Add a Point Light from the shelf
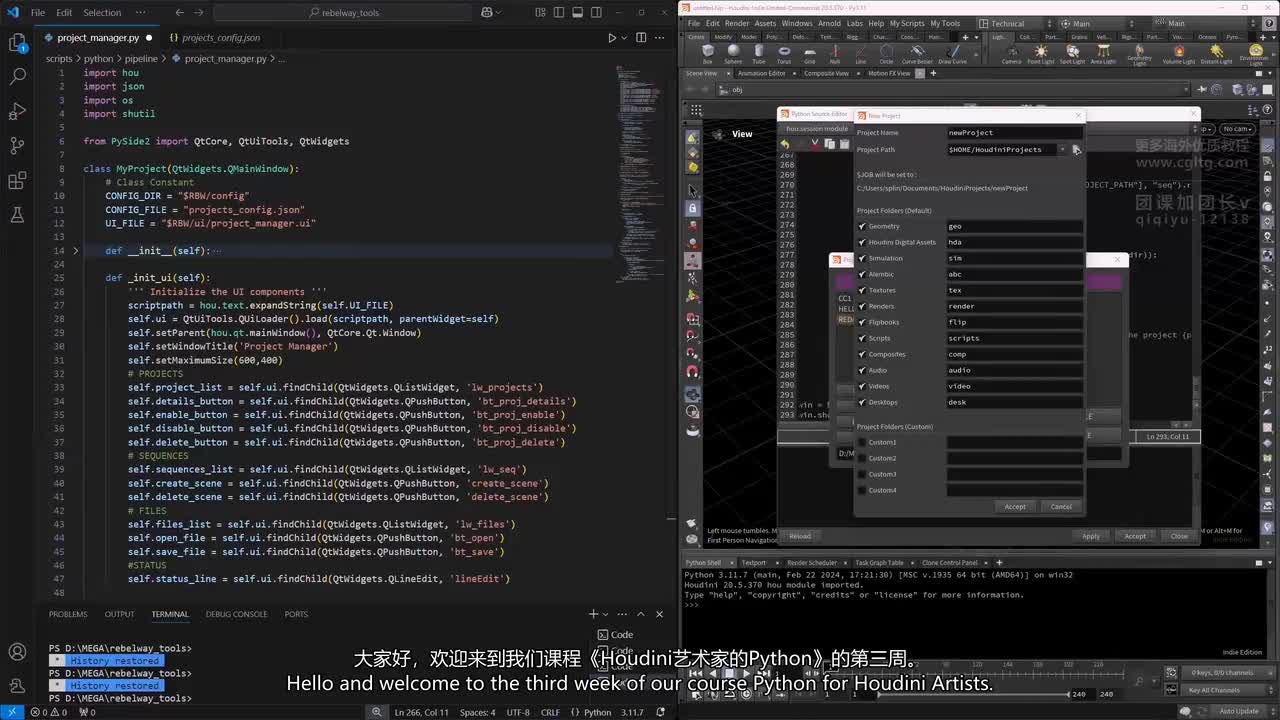This screenshot has height=720, width=1280. [x=1041, y=53]
